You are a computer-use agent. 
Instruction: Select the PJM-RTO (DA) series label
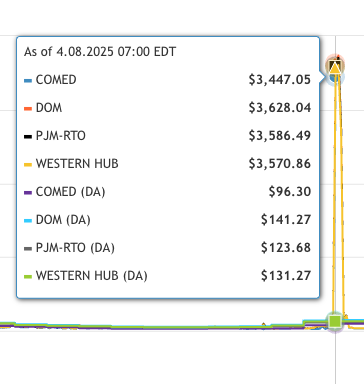click(x=75, y=248)
